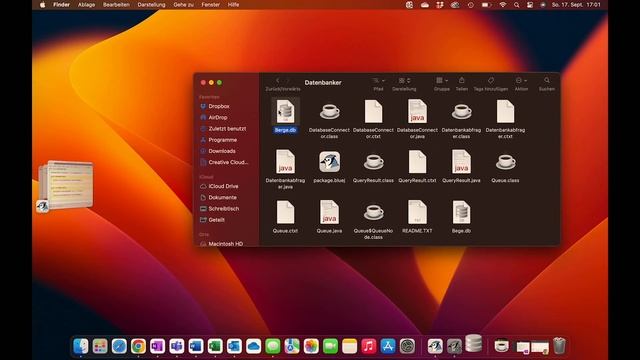Click the date and time in menu bar
The image size is (640, 360).
(576, 5)
